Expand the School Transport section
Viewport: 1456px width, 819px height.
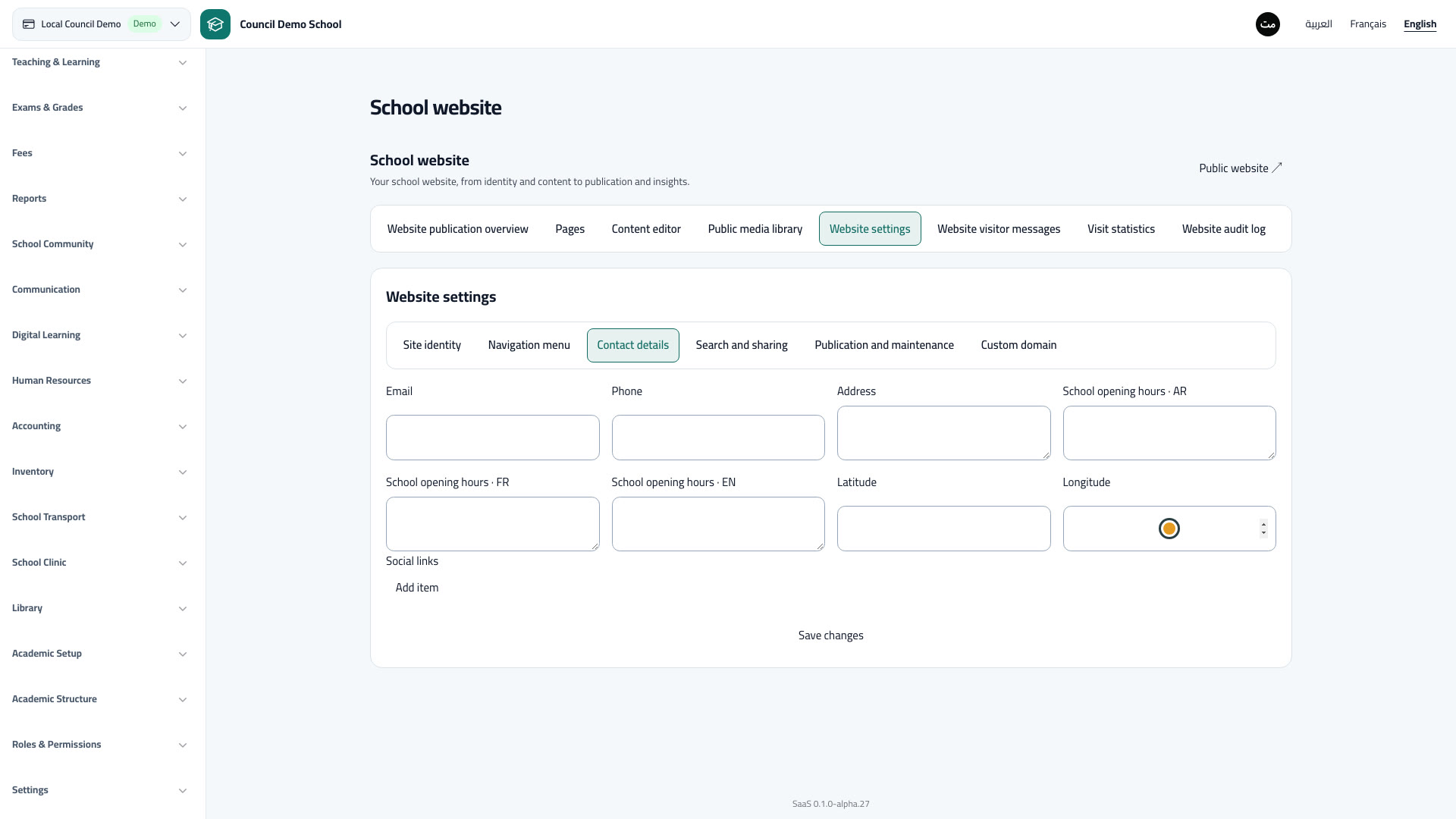(99, 517)
